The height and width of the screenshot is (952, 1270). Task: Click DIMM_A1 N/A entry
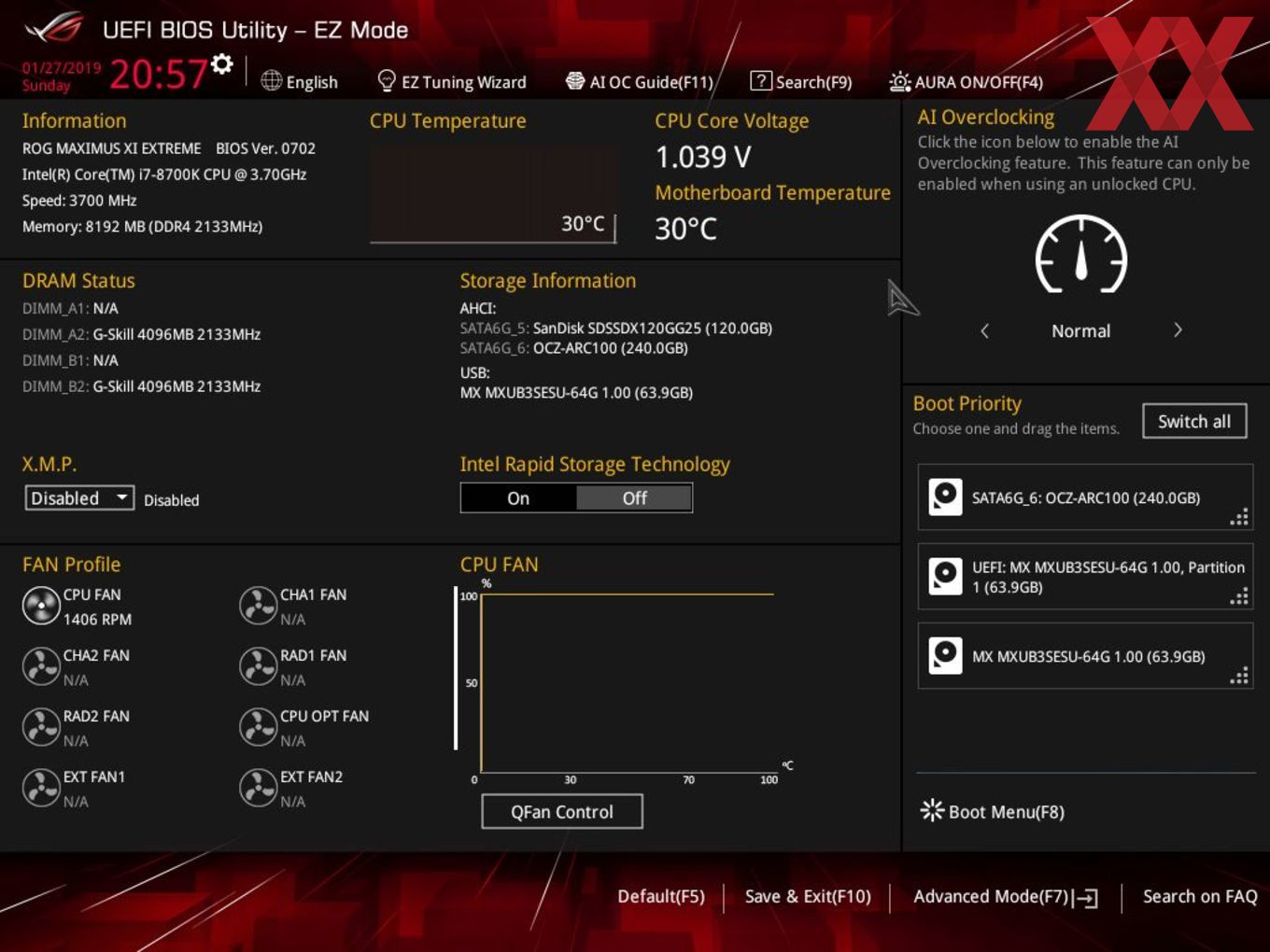(x=70, y=308)
